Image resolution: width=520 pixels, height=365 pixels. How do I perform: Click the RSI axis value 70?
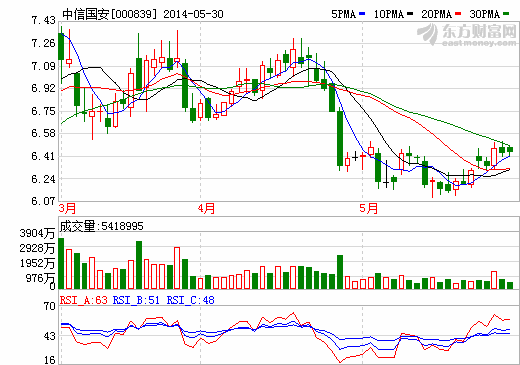pyautogui.click(x=50, y=306)
